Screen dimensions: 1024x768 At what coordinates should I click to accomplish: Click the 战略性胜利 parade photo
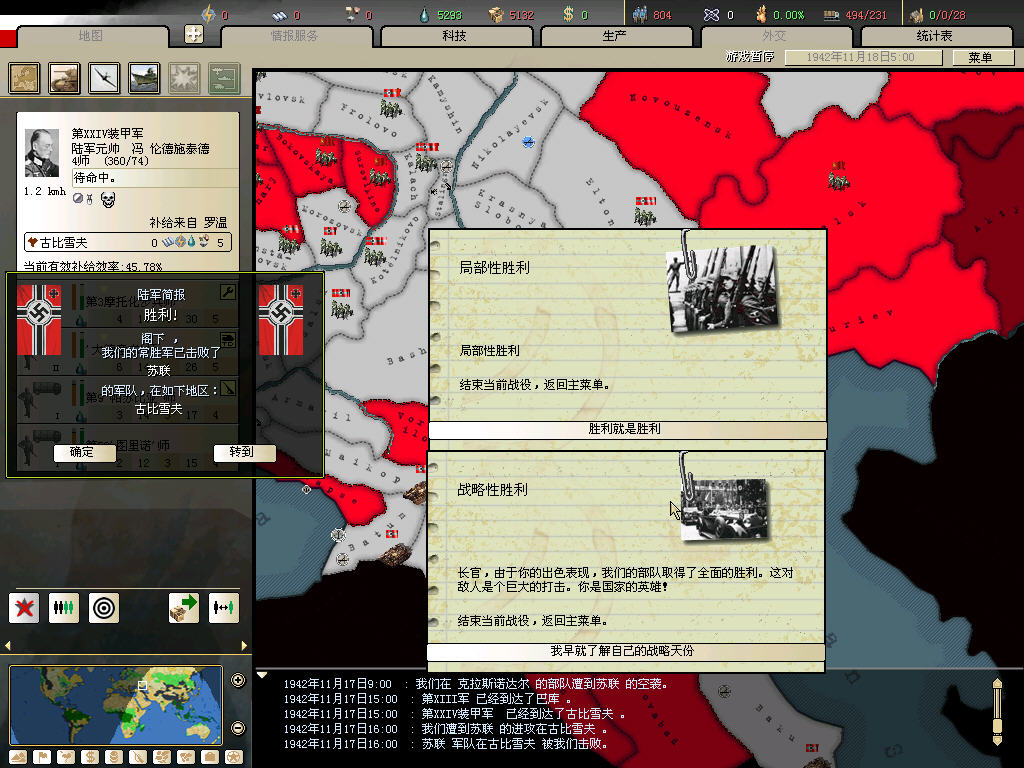point(724,509)
